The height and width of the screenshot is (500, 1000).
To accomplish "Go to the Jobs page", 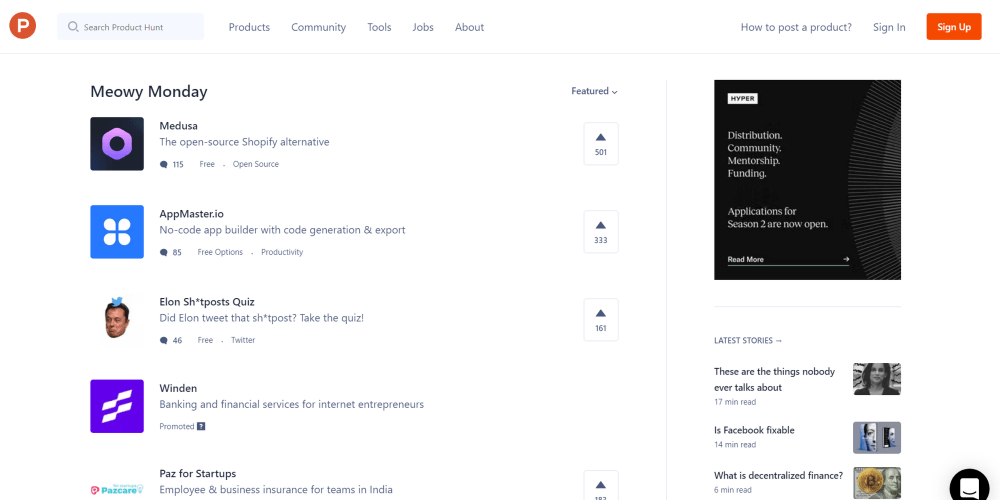I will pos(423,27).
